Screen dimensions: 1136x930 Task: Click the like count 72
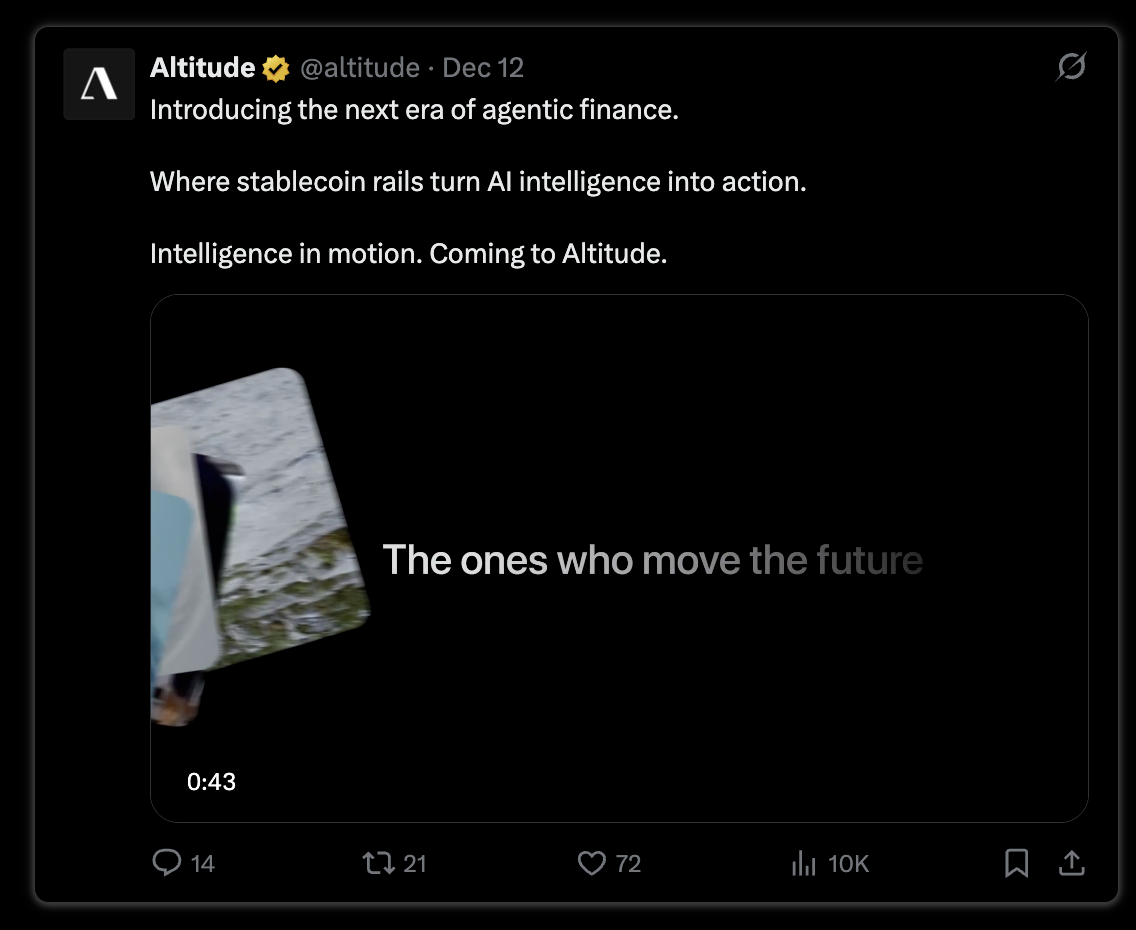pyautogui.click(x=628, y=863)
